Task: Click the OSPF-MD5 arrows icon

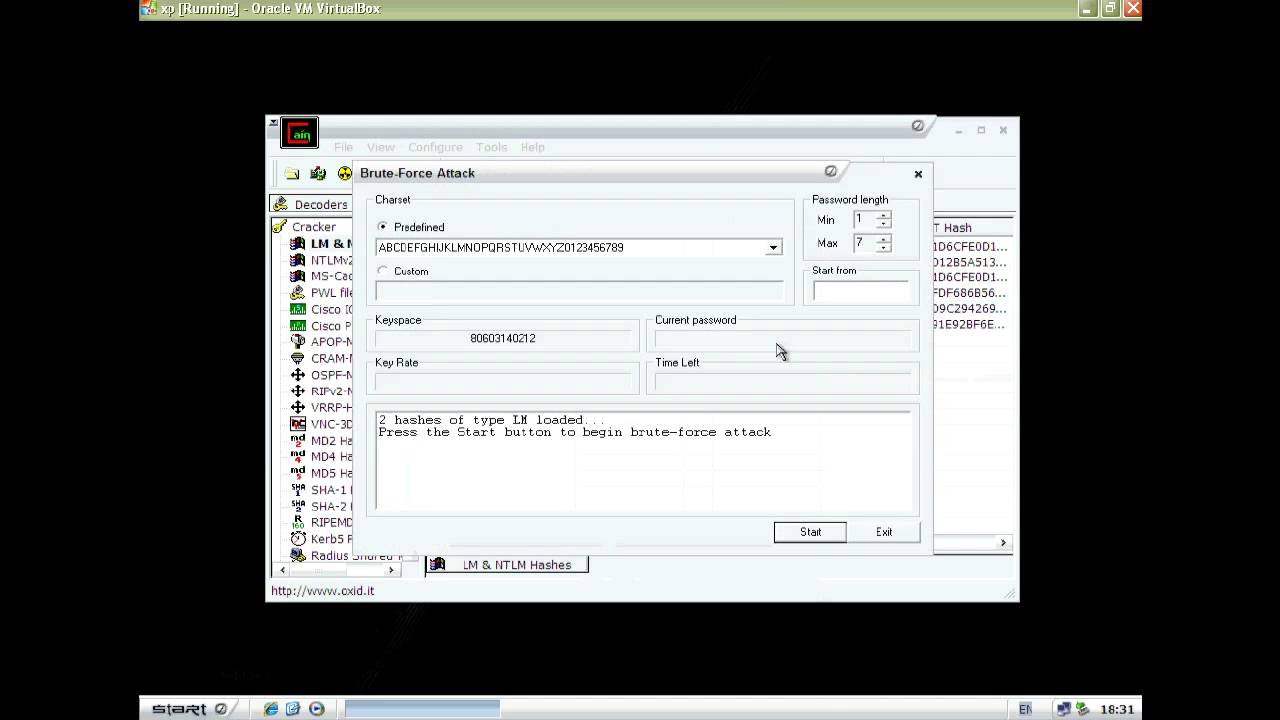Action: (298, 375)
